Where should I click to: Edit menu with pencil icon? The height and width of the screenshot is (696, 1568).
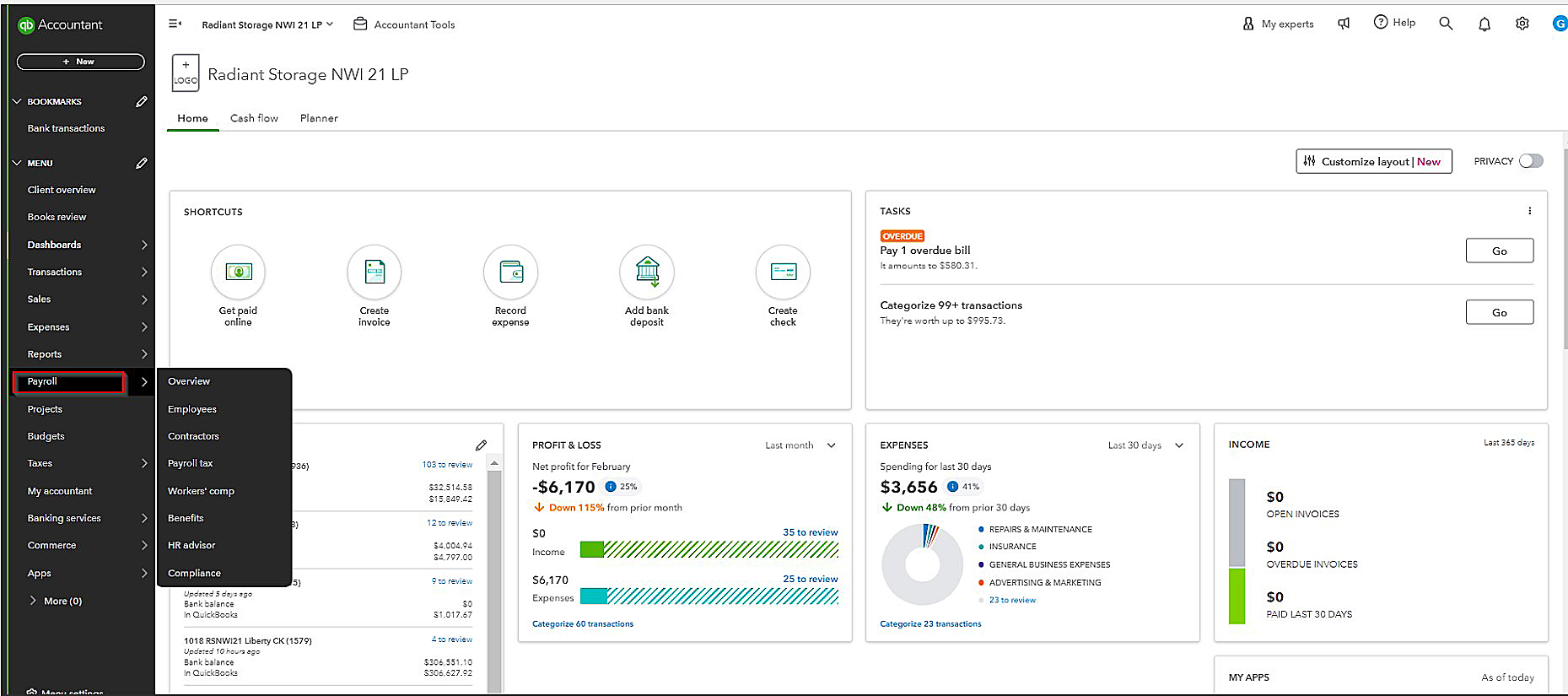pos(142,163)
